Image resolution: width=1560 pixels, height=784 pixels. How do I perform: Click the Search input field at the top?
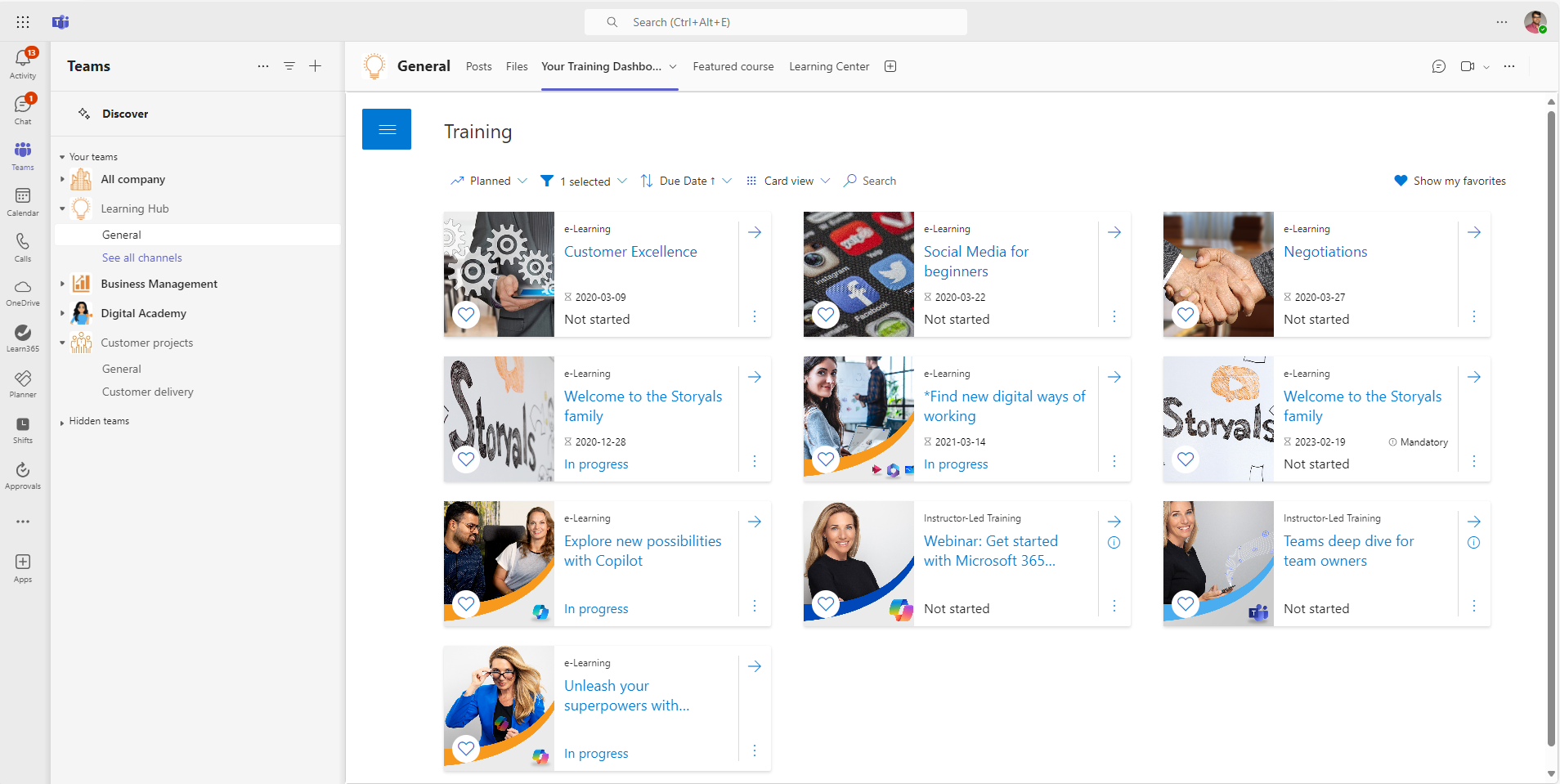pos(776,22)
